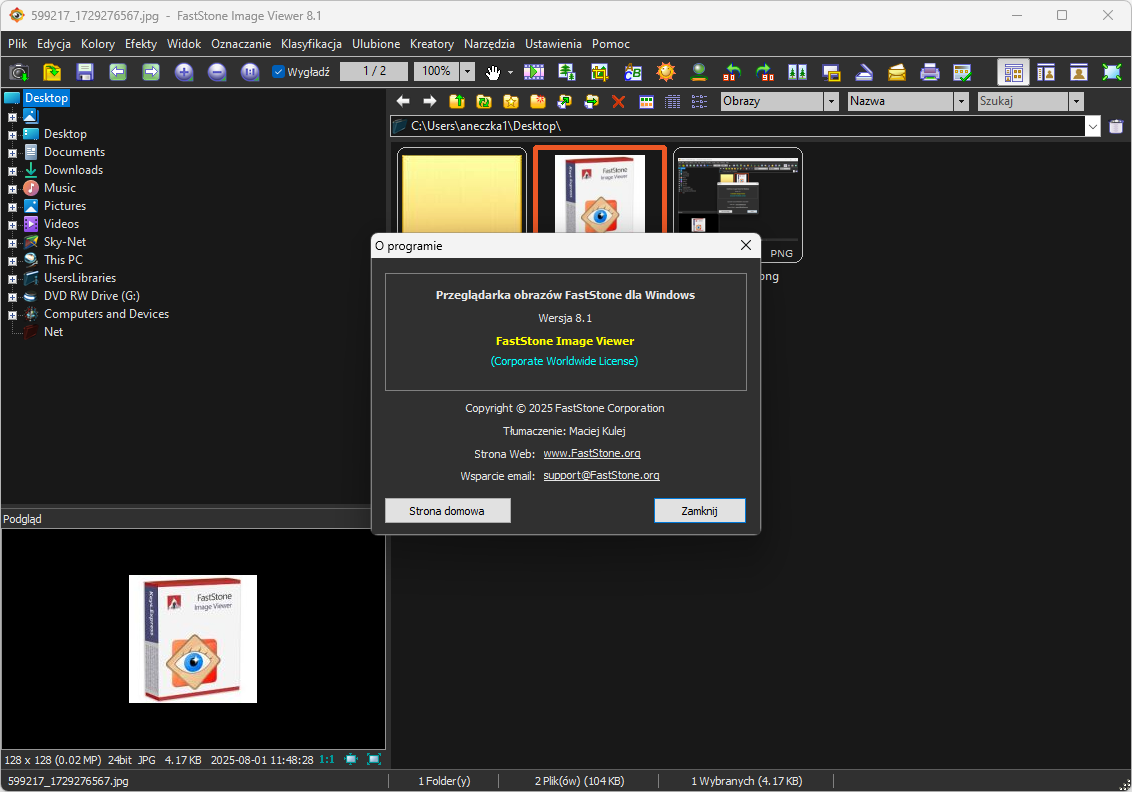Open the Draw Board text tool icon
Screen dimensions: 1132x792
[x=633, y=72]
